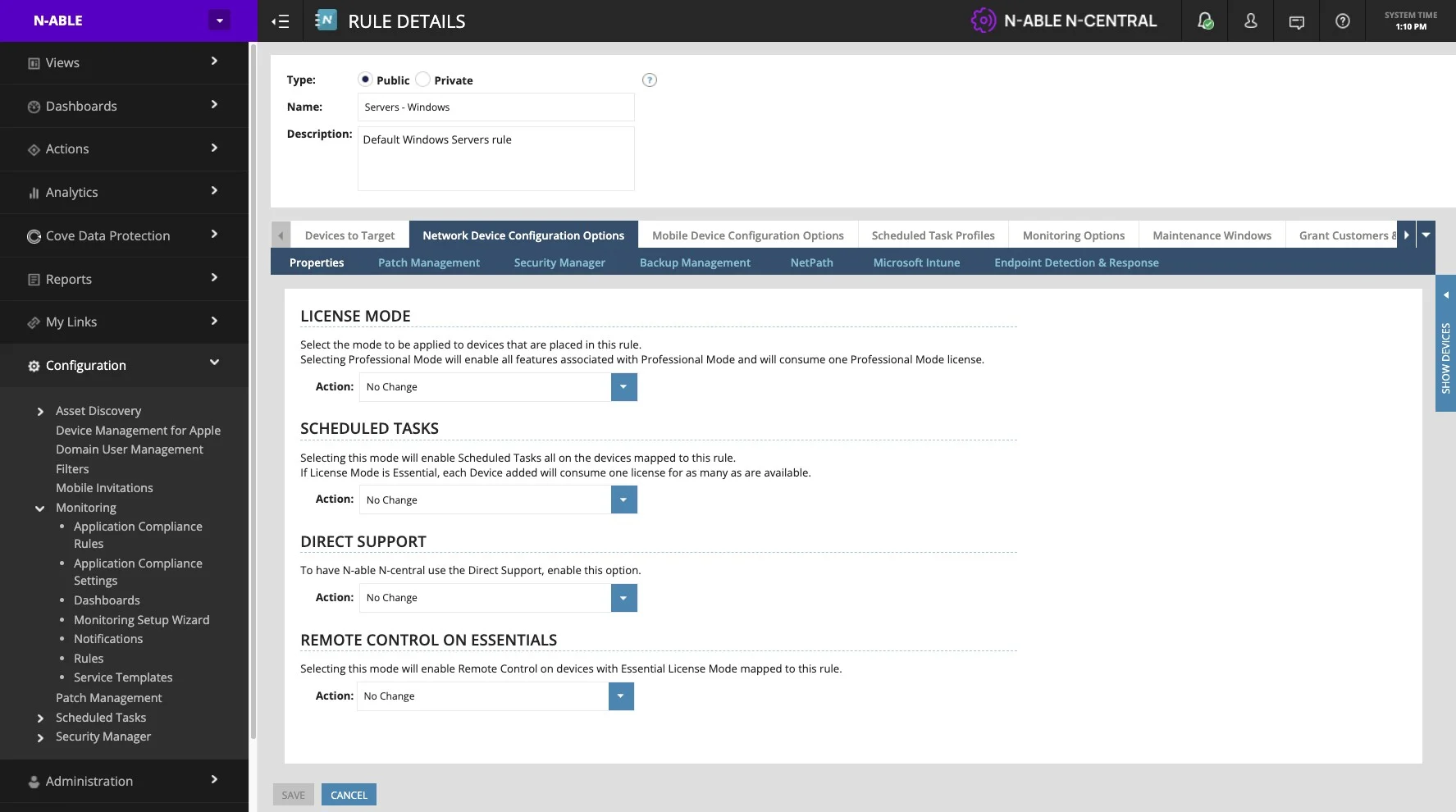Image resolution: width=1456 pixels, height=812 pixels.
Task: Click the Administration user icon
Action: pyautogui.click(x=34, y=782)
